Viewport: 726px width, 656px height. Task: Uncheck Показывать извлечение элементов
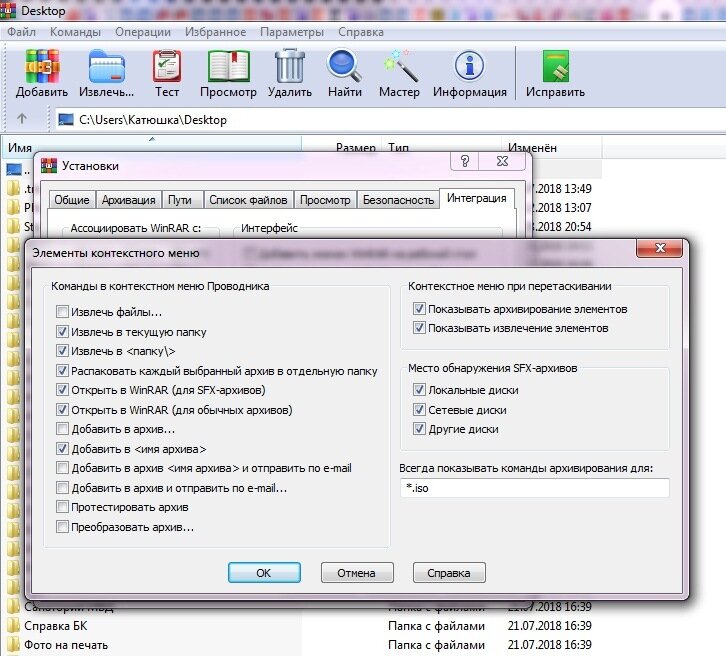(x=419, y=328)
